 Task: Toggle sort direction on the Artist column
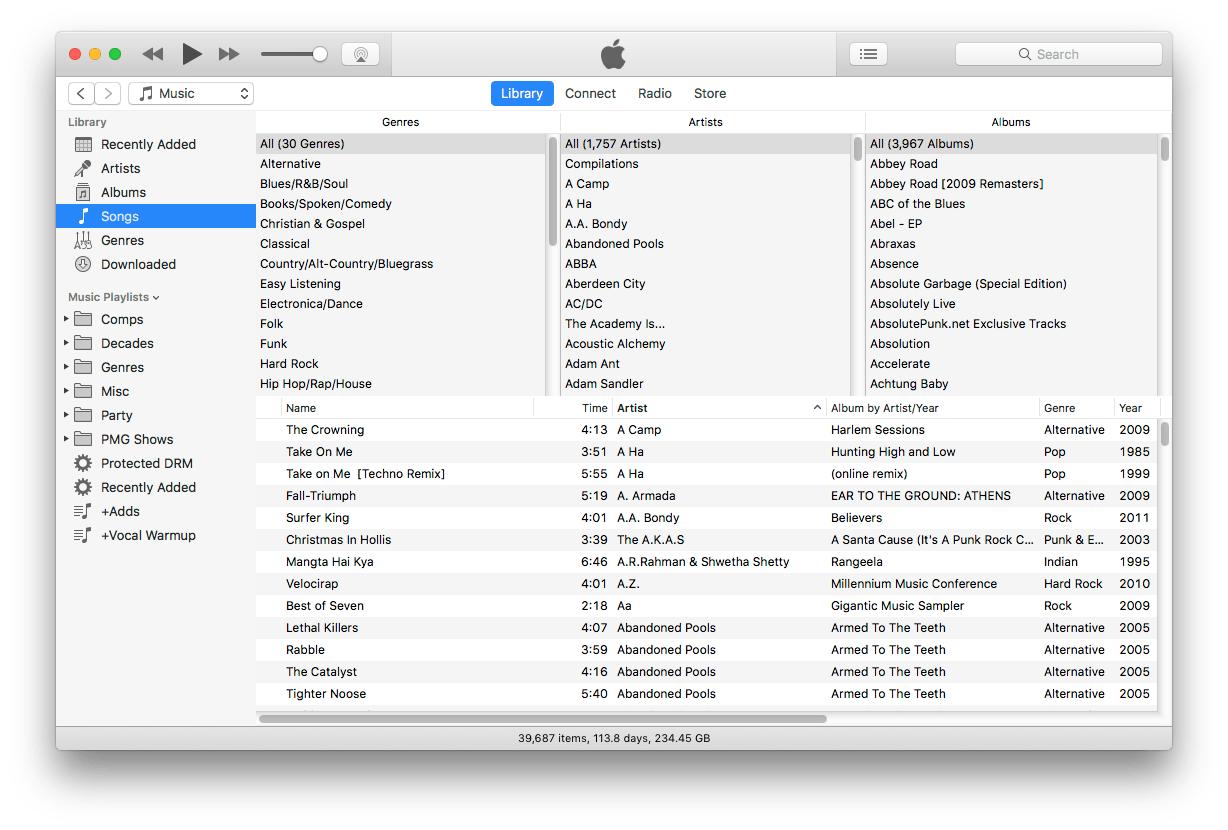click(818, 408)
